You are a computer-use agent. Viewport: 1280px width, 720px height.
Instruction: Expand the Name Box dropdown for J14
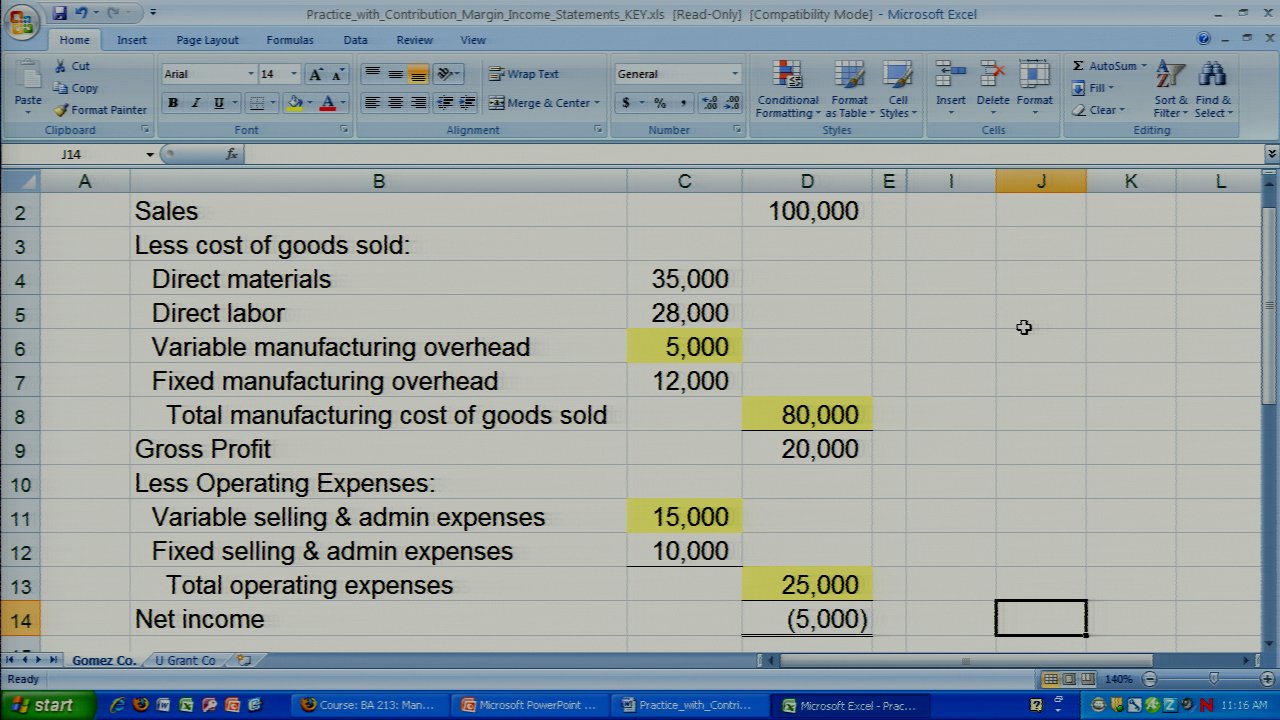150,155
